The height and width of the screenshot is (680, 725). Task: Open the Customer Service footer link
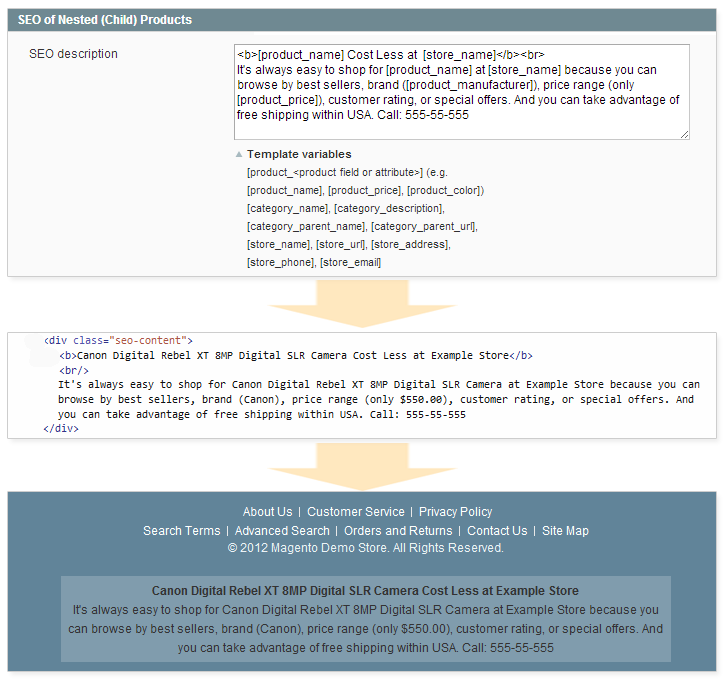[x=355, y=512]
